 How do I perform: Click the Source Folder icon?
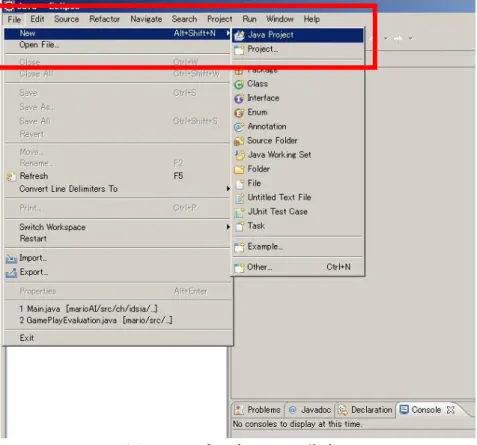[239, 141]
